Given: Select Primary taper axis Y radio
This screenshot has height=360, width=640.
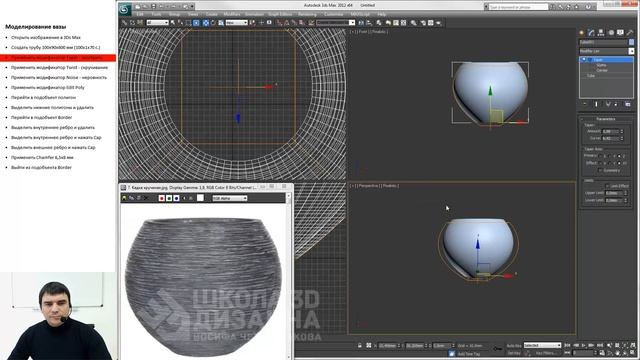Looking at the screenshot, I should 609,156.
